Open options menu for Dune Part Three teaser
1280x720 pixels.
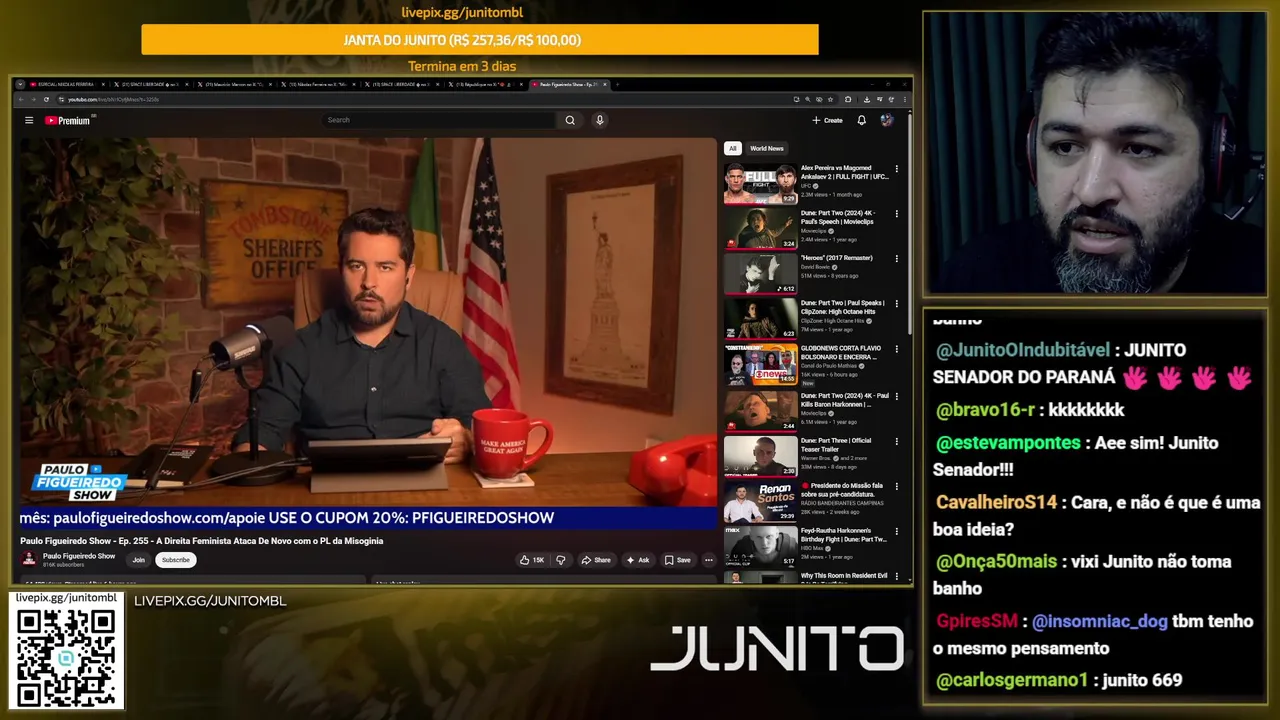point(896,440)
